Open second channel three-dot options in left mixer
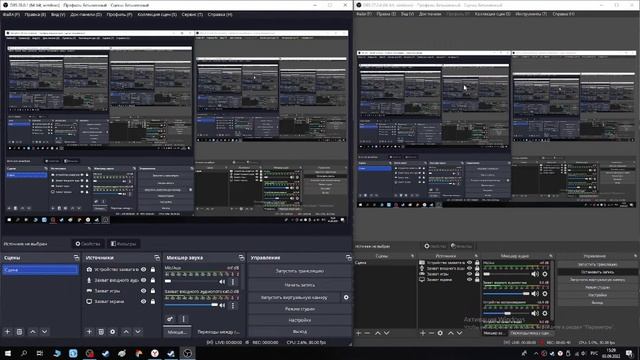Viewport: 640px width, 360px height. [233, 305]
